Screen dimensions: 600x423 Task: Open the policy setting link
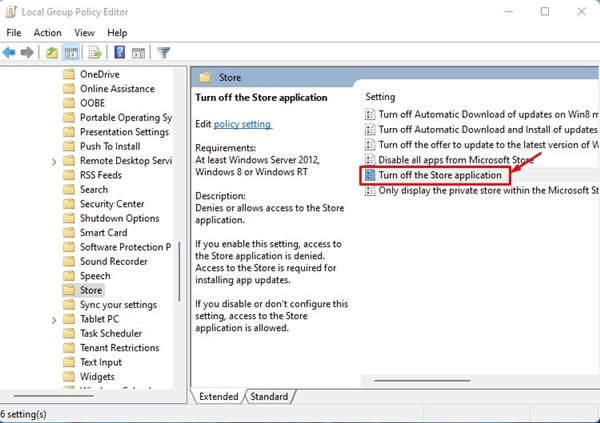click(243, 124)
